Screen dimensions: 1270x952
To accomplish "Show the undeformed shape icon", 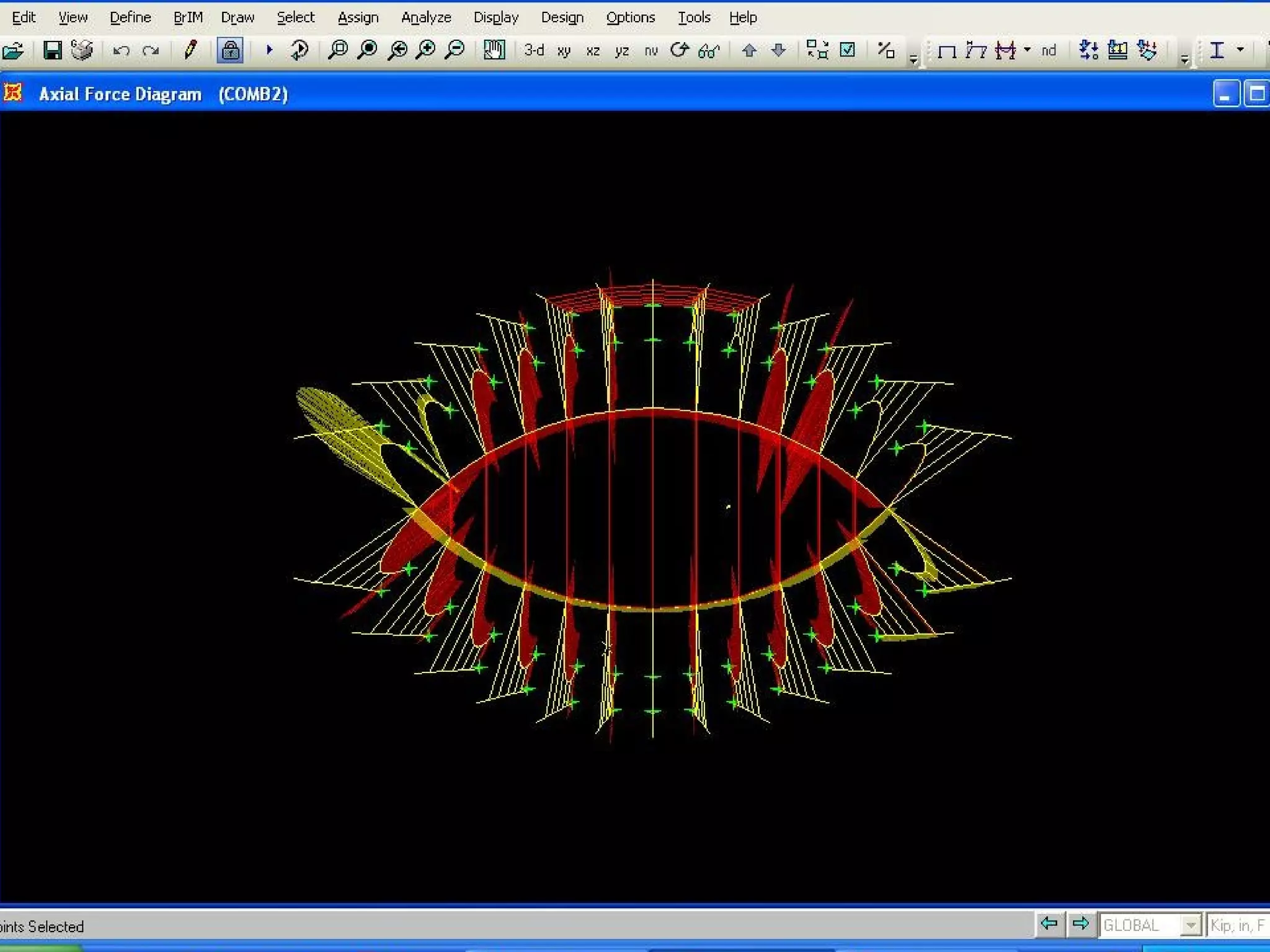I will click(946, 51).
